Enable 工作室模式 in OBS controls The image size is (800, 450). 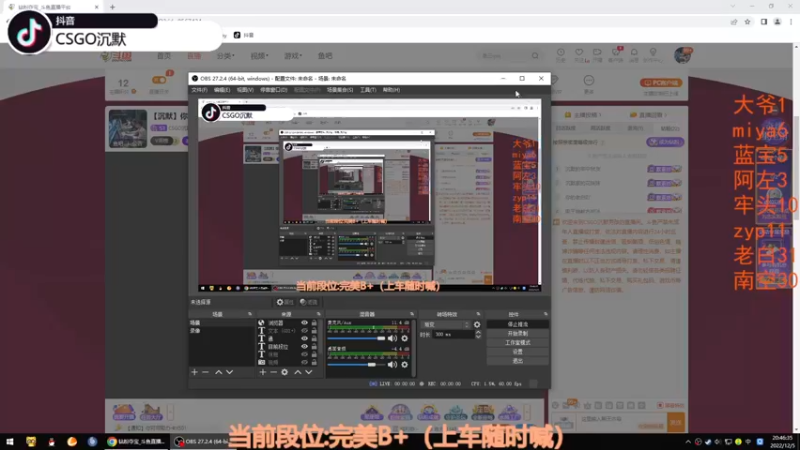point(517,343)
